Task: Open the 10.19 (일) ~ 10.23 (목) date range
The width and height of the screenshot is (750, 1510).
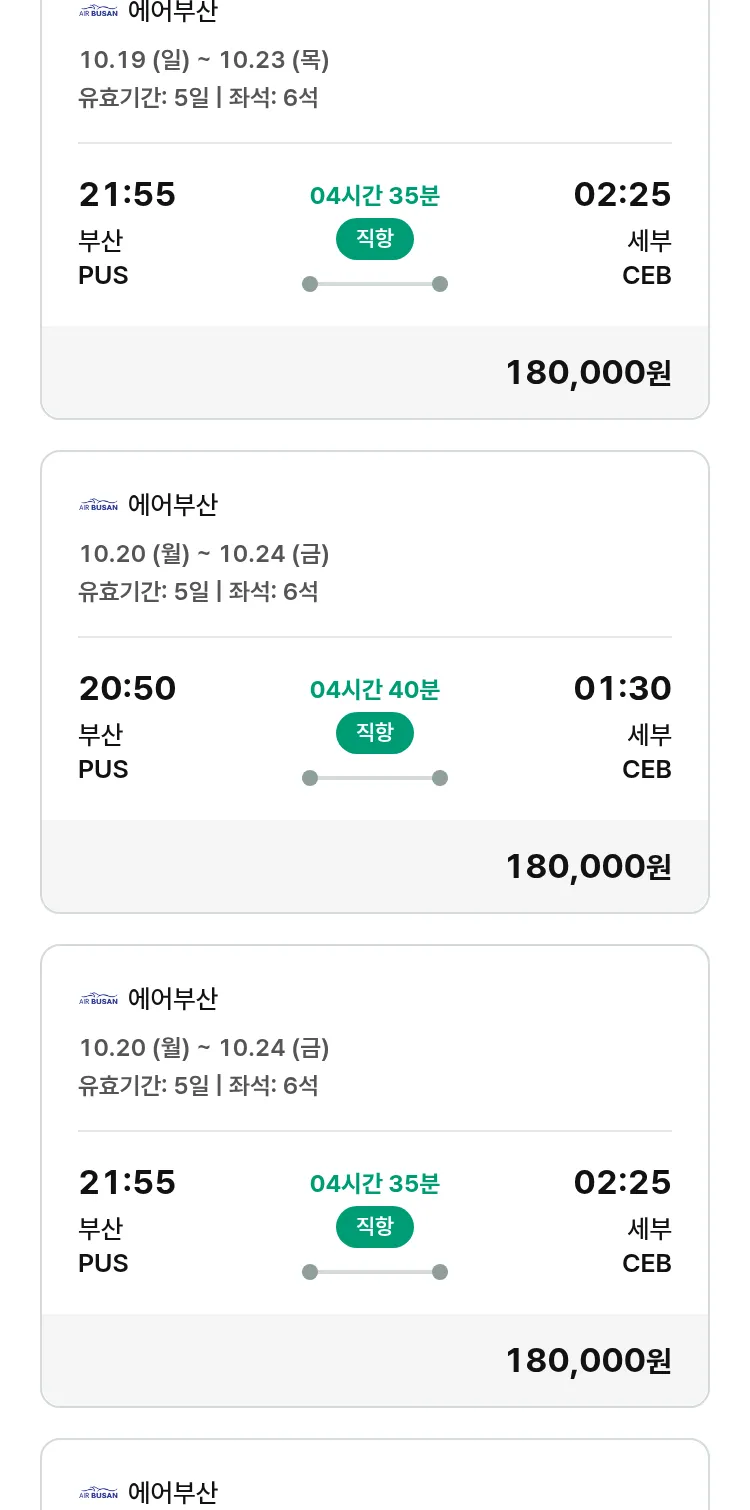Action: pyautogui.click(x=204, y=60)
